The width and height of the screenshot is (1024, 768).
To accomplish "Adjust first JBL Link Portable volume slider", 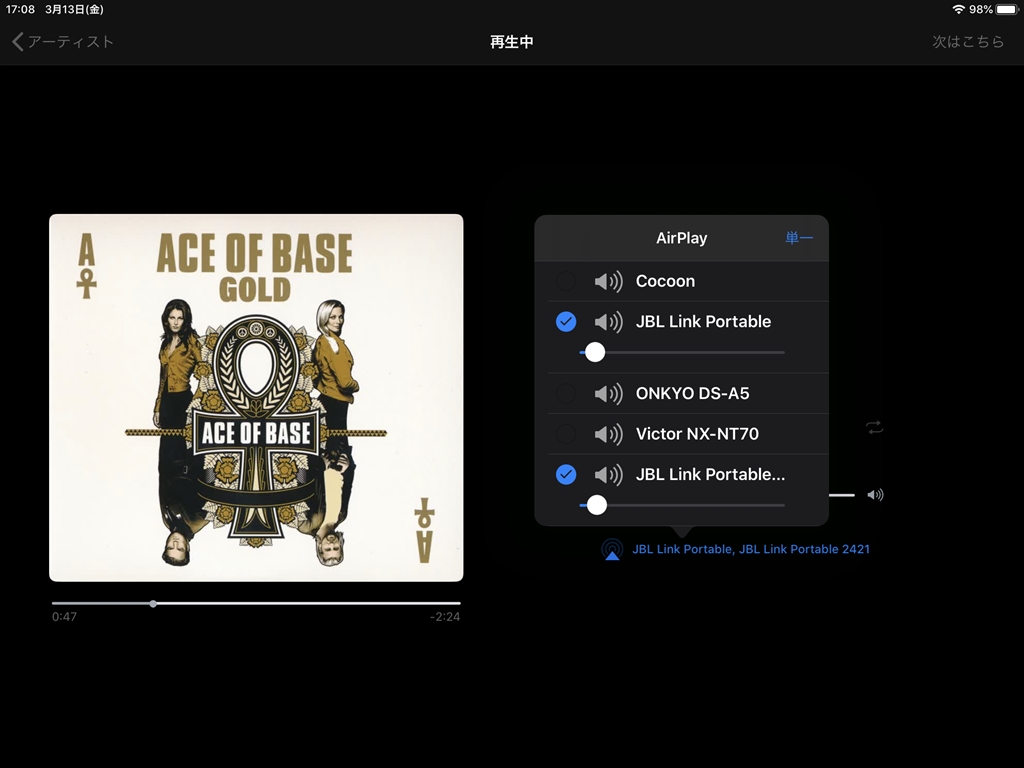I will point(682,353).
